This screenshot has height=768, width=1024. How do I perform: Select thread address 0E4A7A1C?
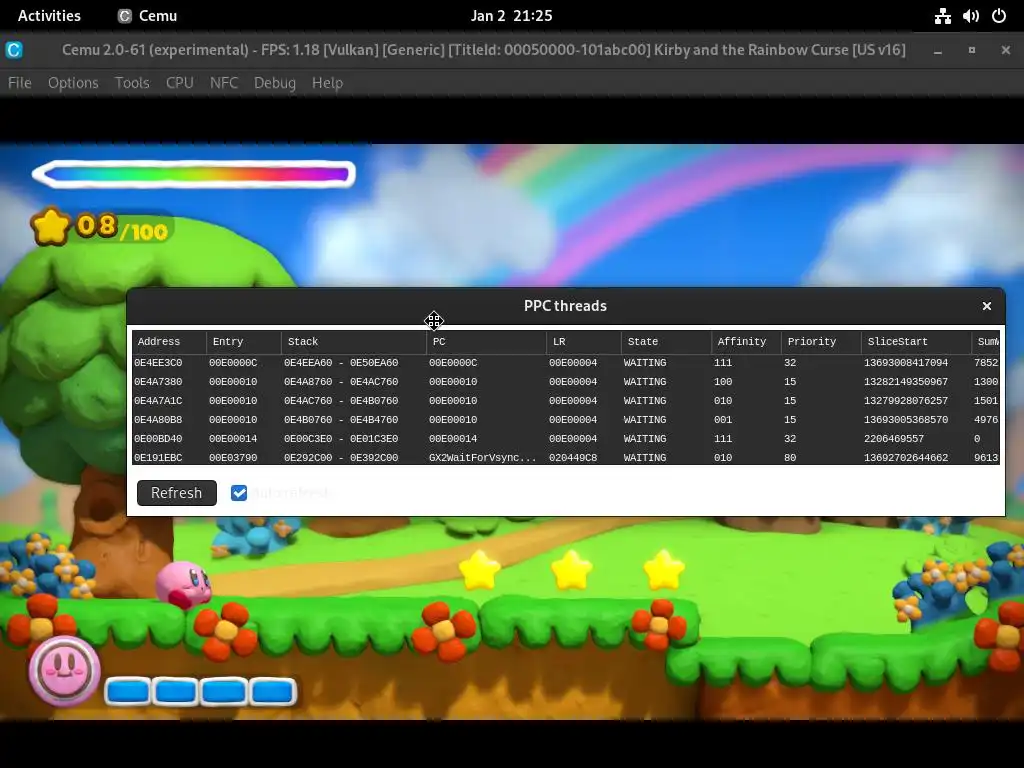158,400
